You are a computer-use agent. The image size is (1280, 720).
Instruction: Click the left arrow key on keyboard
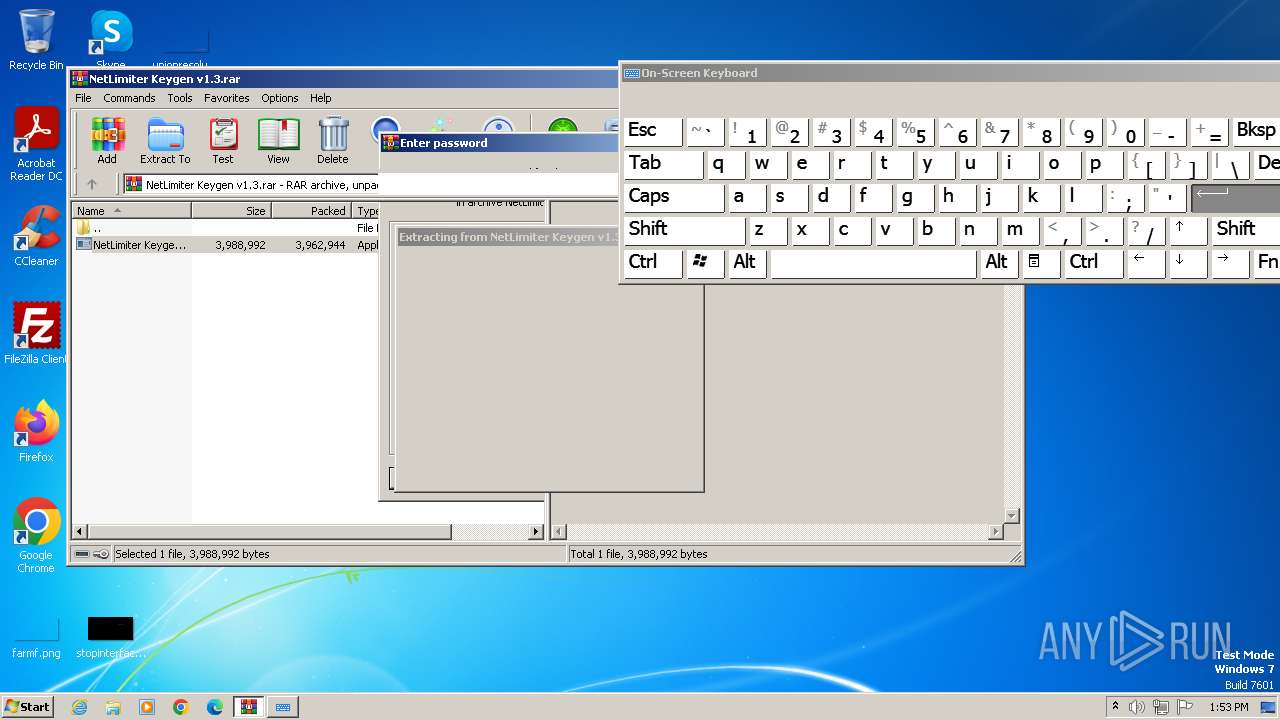[x=1146, y=263]
